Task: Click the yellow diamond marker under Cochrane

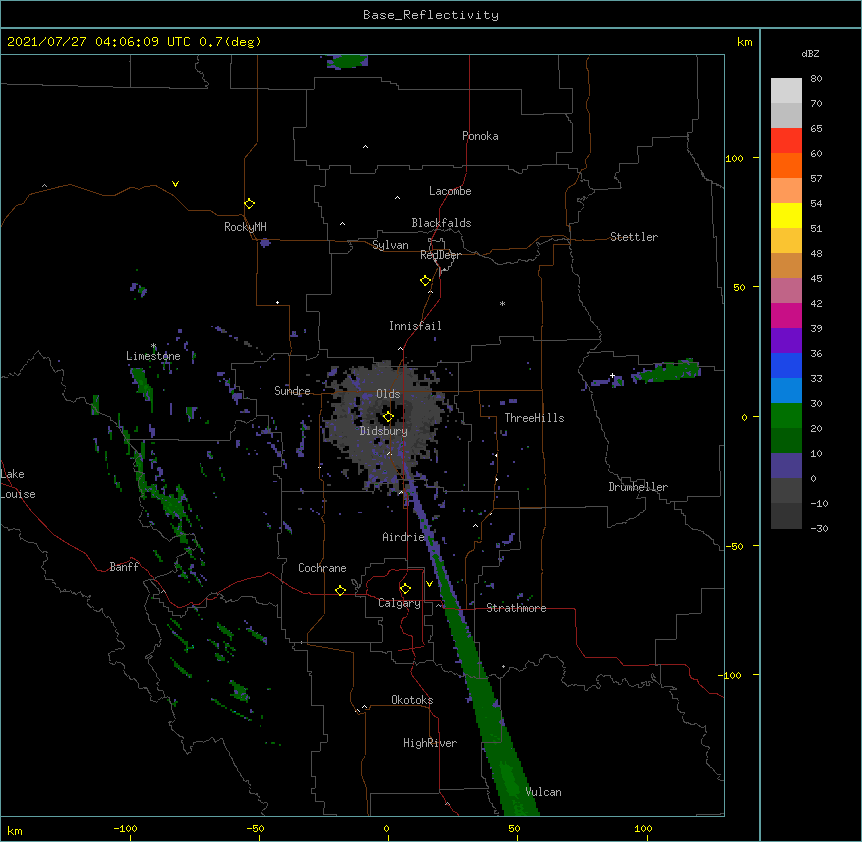Action: (x=340, y=590)
